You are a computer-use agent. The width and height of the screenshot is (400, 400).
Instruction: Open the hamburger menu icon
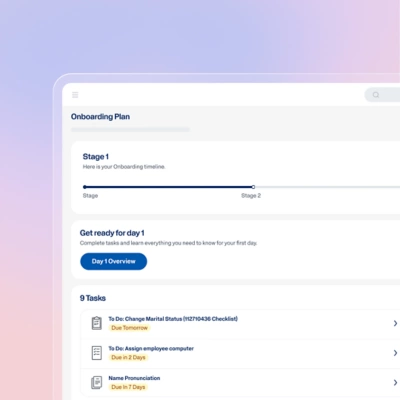click(x=75, y=95)
